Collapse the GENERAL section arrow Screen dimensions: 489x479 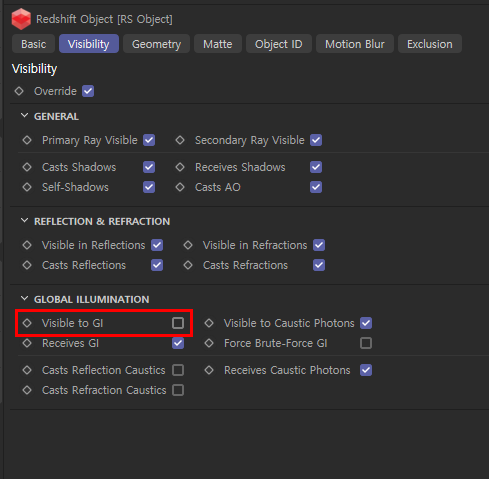tap(24, 116)
